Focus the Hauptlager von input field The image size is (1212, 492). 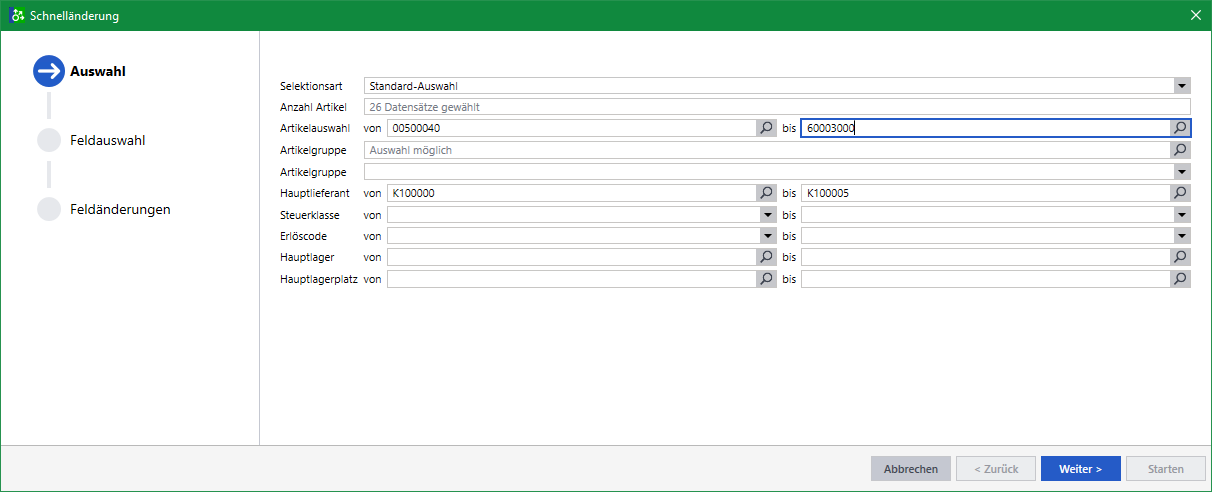pyautogui.click(x=572, y=258)
